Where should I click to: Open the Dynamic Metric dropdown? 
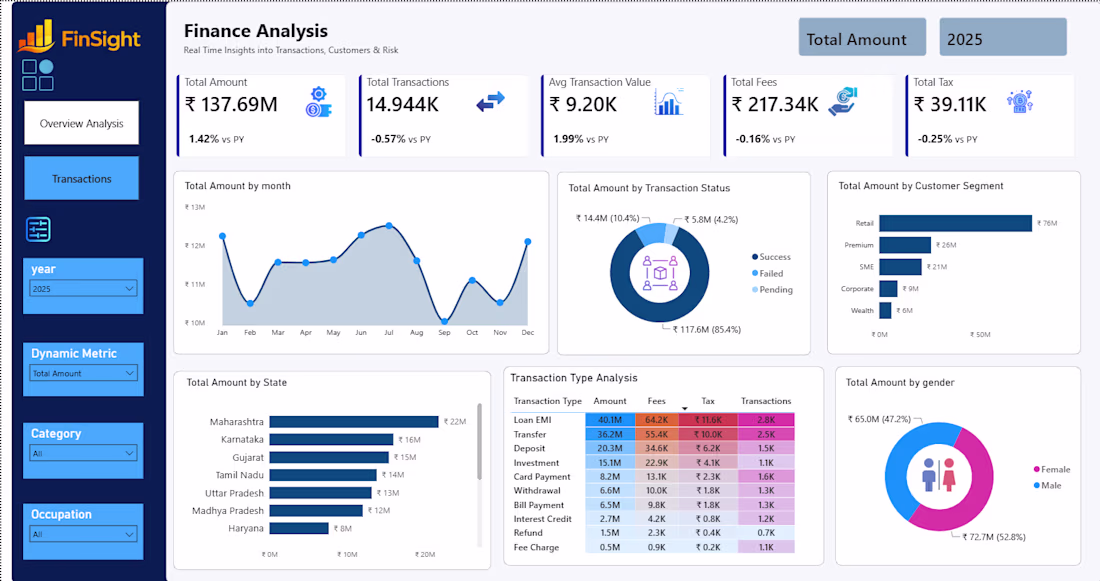[x=83, y=373]
